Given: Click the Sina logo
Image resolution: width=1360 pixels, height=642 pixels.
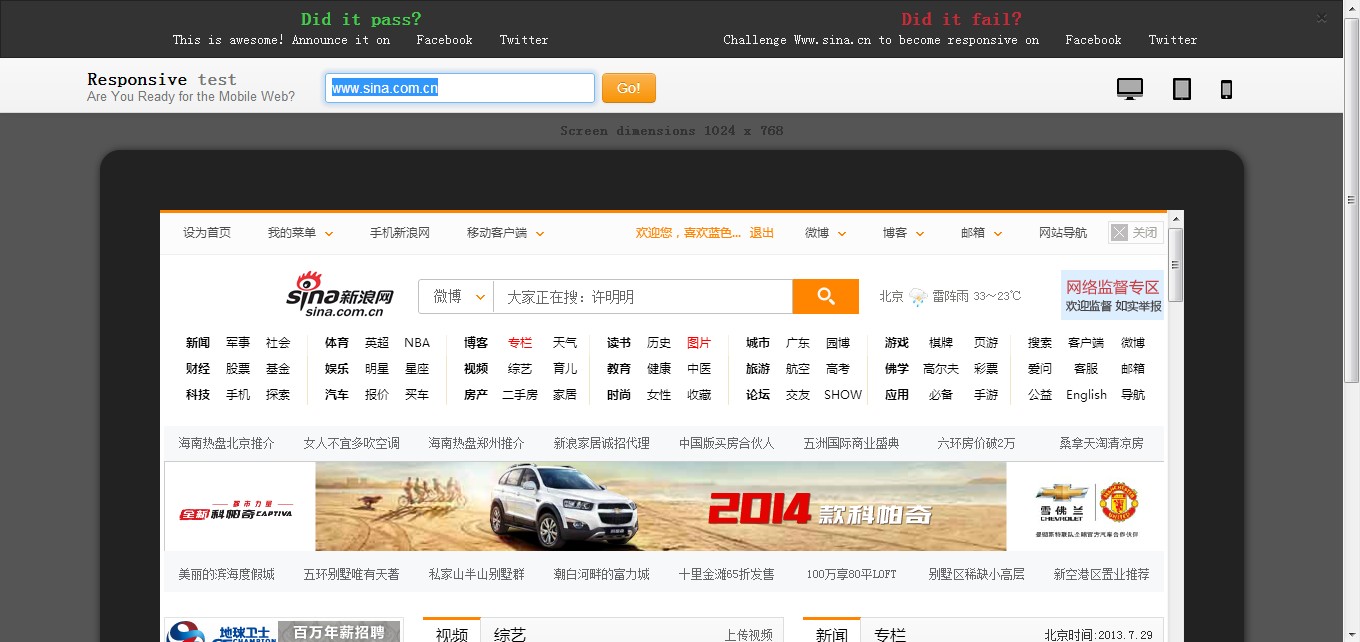Looking at the screenshot, I should coord(340,295).
